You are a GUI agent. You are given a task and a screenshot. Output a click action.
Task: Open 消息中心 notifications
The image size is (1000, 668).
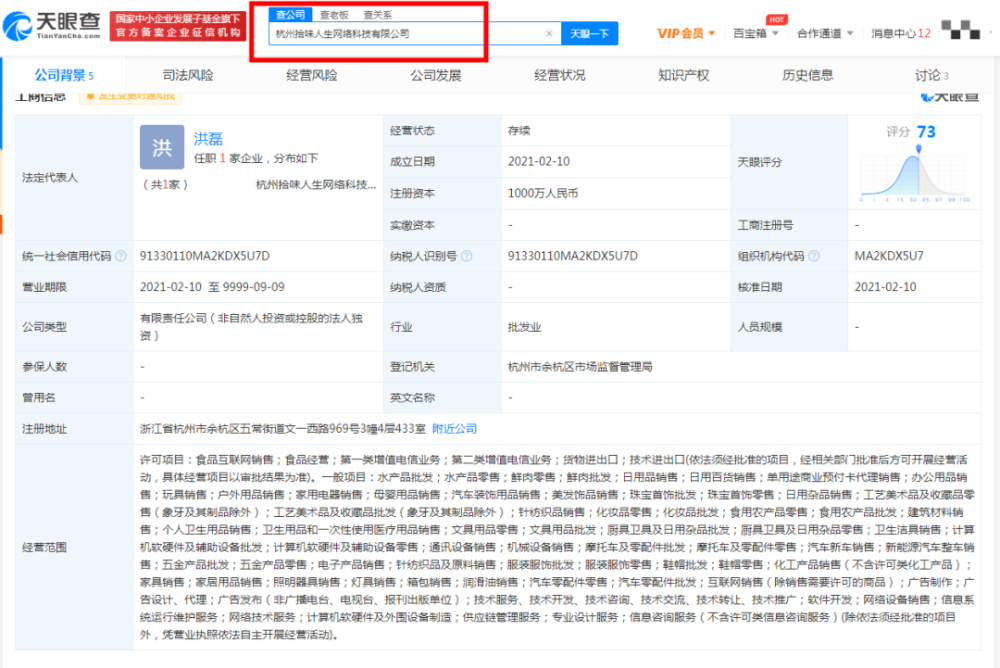click(901, 33)
